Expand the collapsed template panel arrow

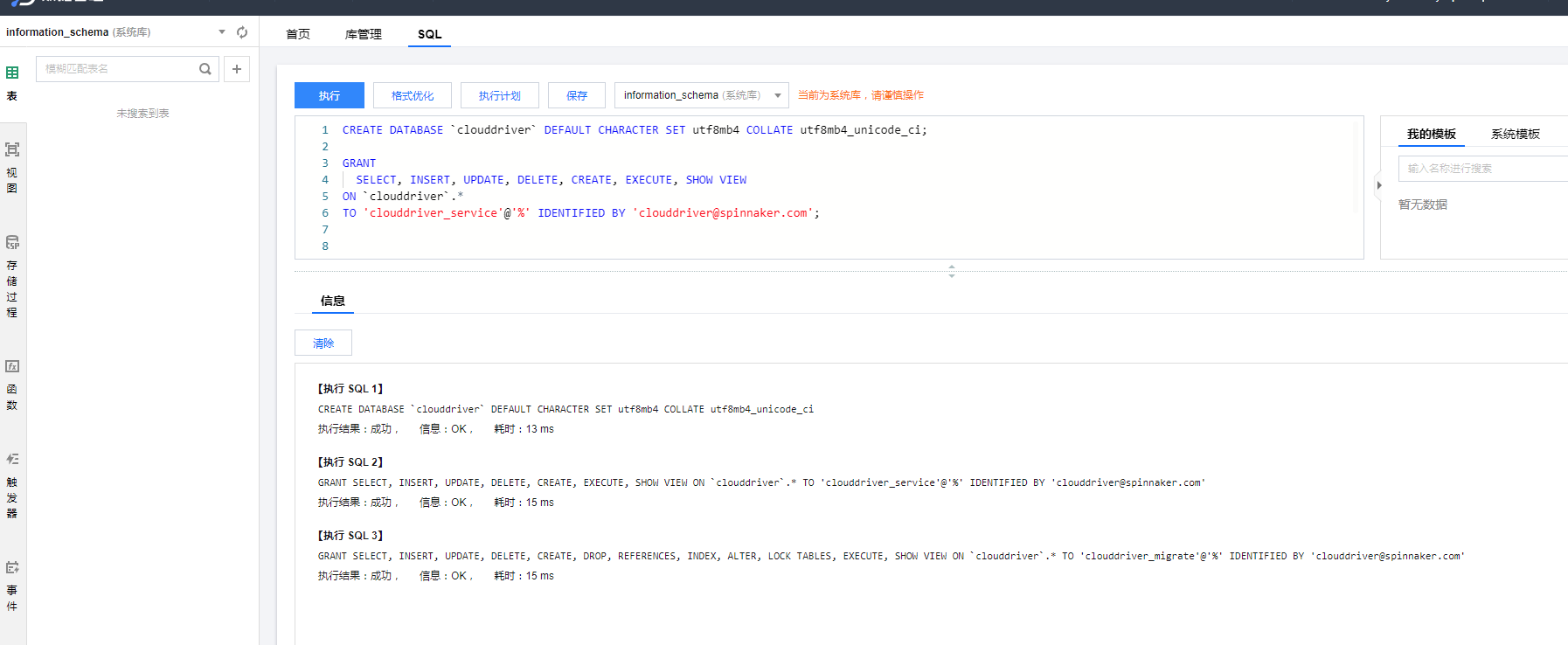point(1379,185)
